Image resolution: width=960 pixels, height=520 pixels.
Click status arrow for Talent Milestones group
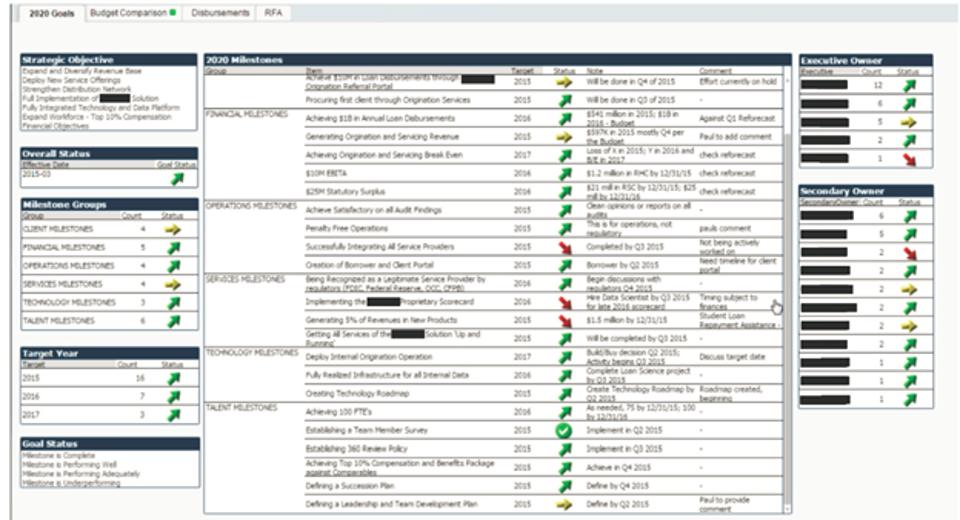coord(175,321)
